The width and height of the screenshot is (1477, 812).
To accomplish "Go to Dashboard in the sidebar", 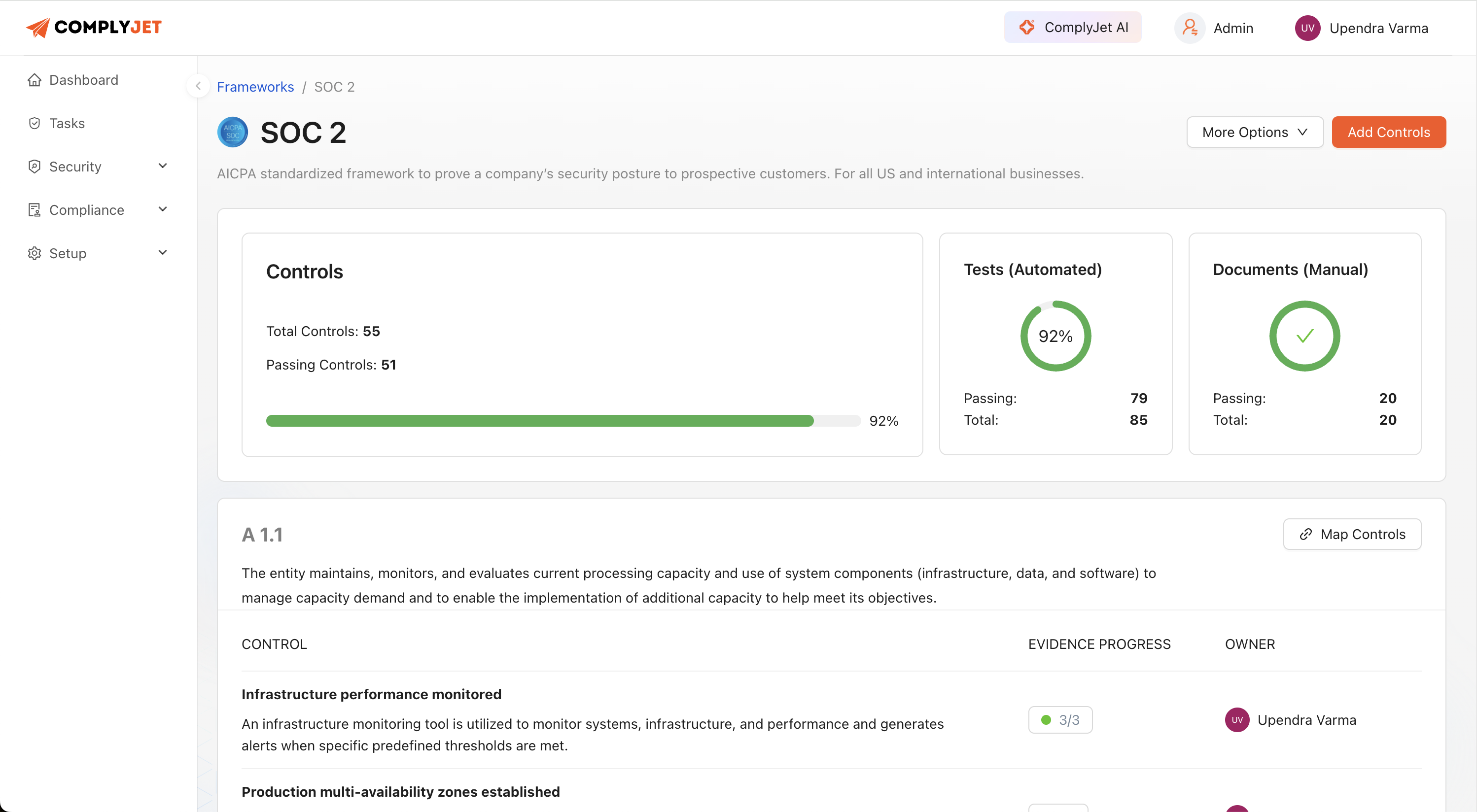I will pos(84,80).
